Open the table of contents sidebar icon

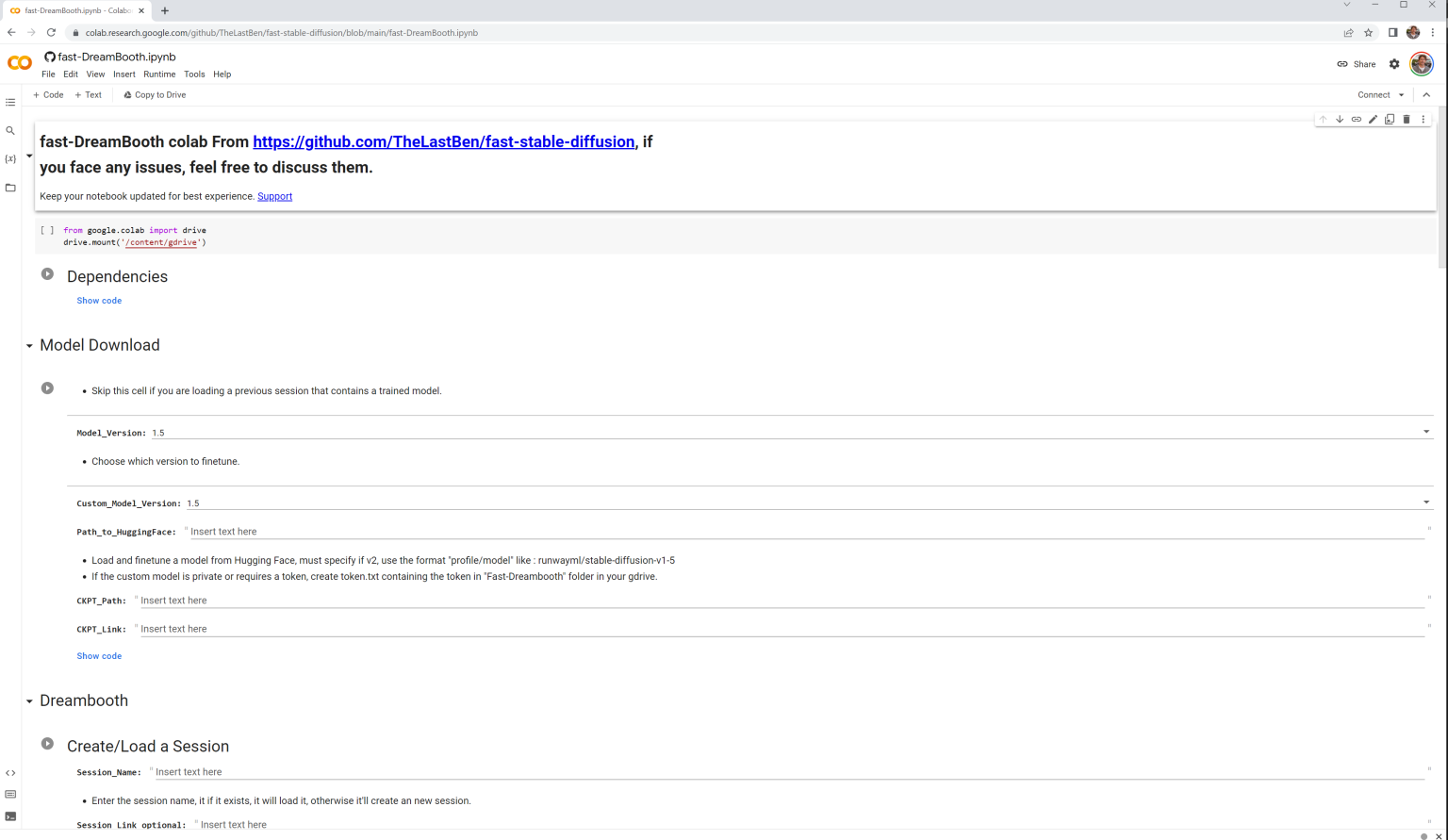(10, 102)
